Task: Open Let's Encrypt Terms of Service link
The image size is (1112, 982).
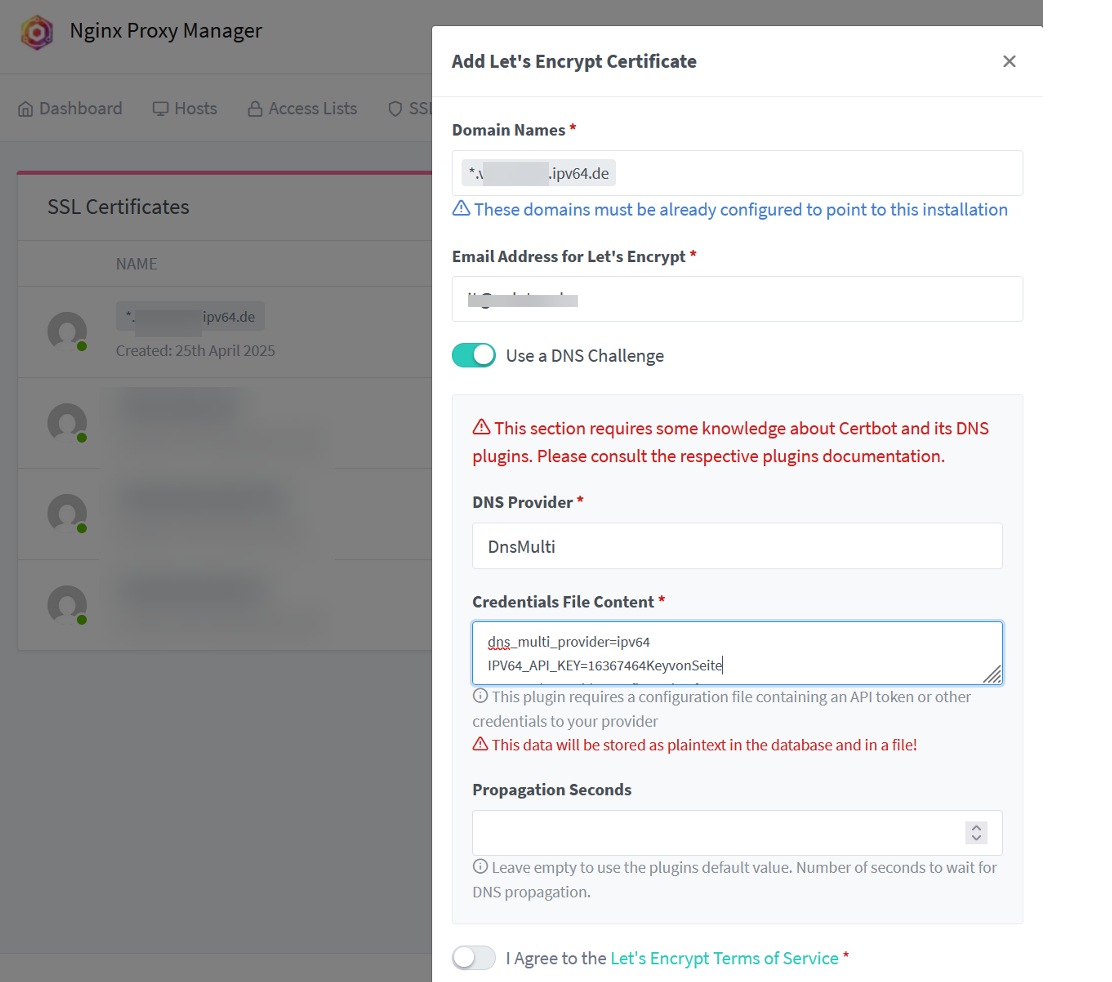Action: point(724,958)
